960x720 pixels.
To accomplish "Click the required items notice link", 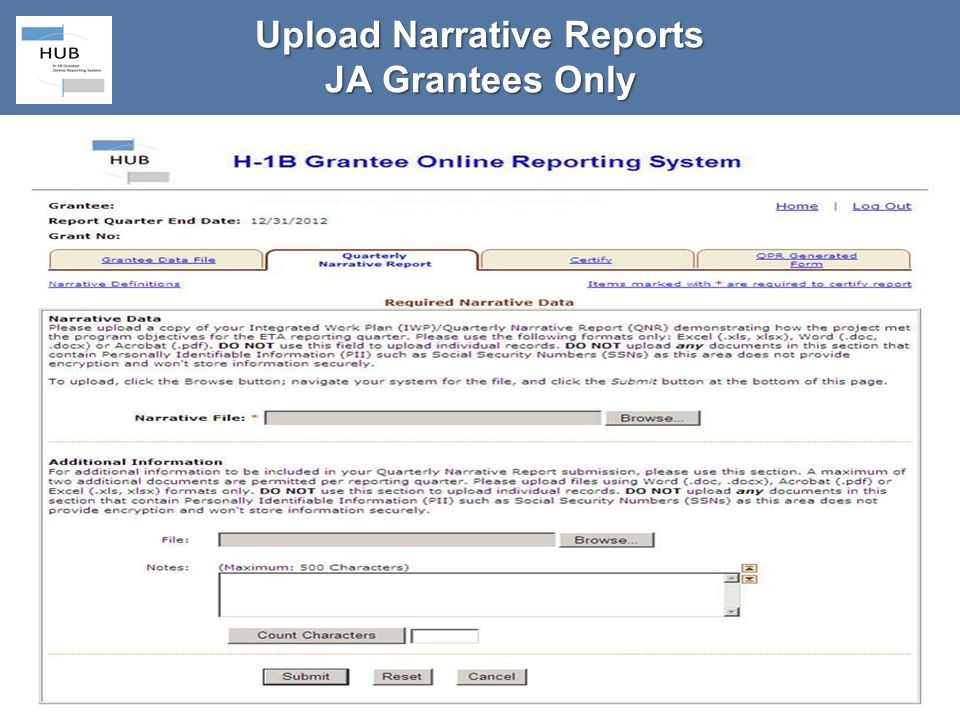I will click(749, 284).
